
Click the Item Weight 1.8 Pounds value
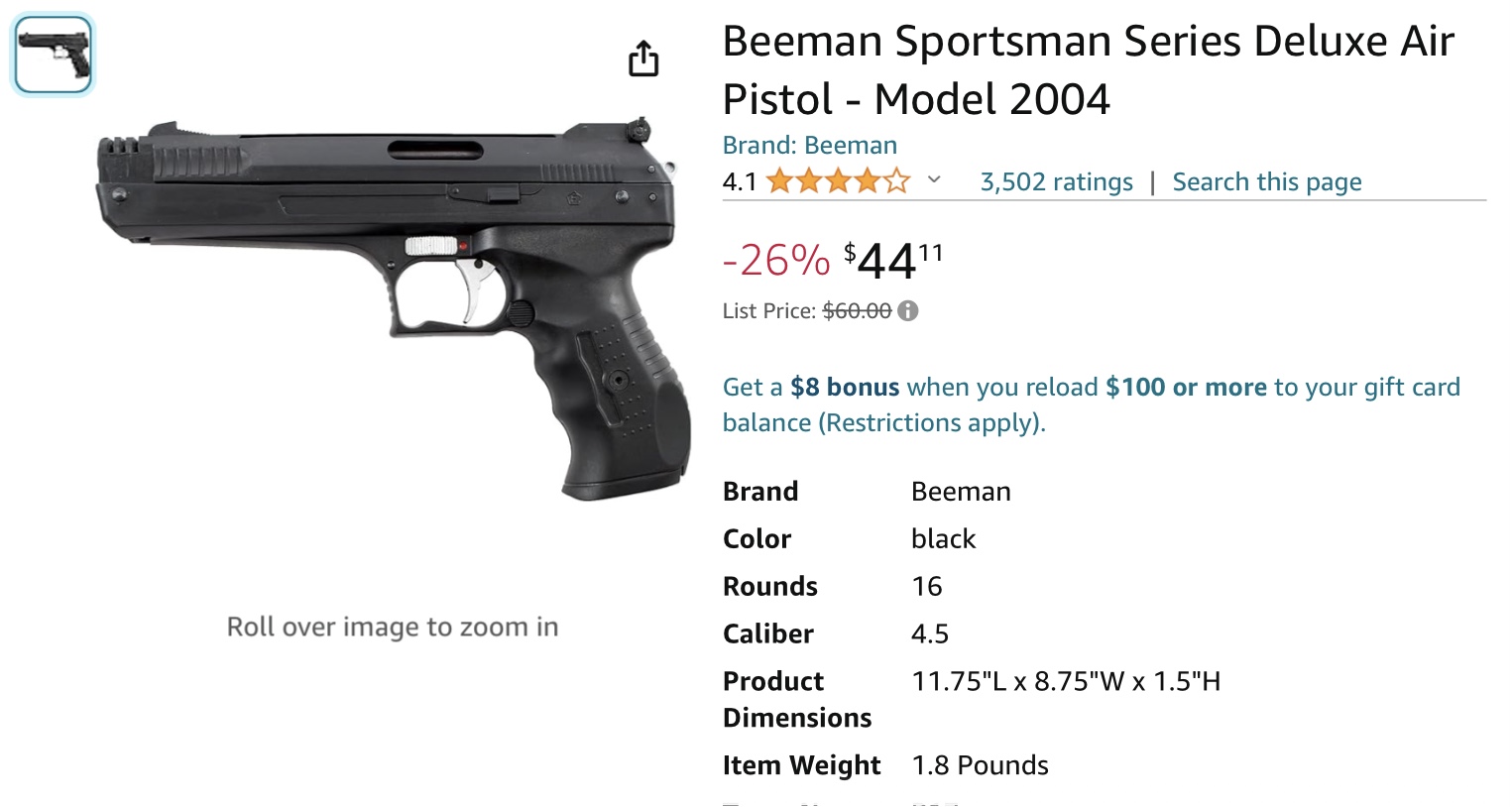[x=980, y=765]
